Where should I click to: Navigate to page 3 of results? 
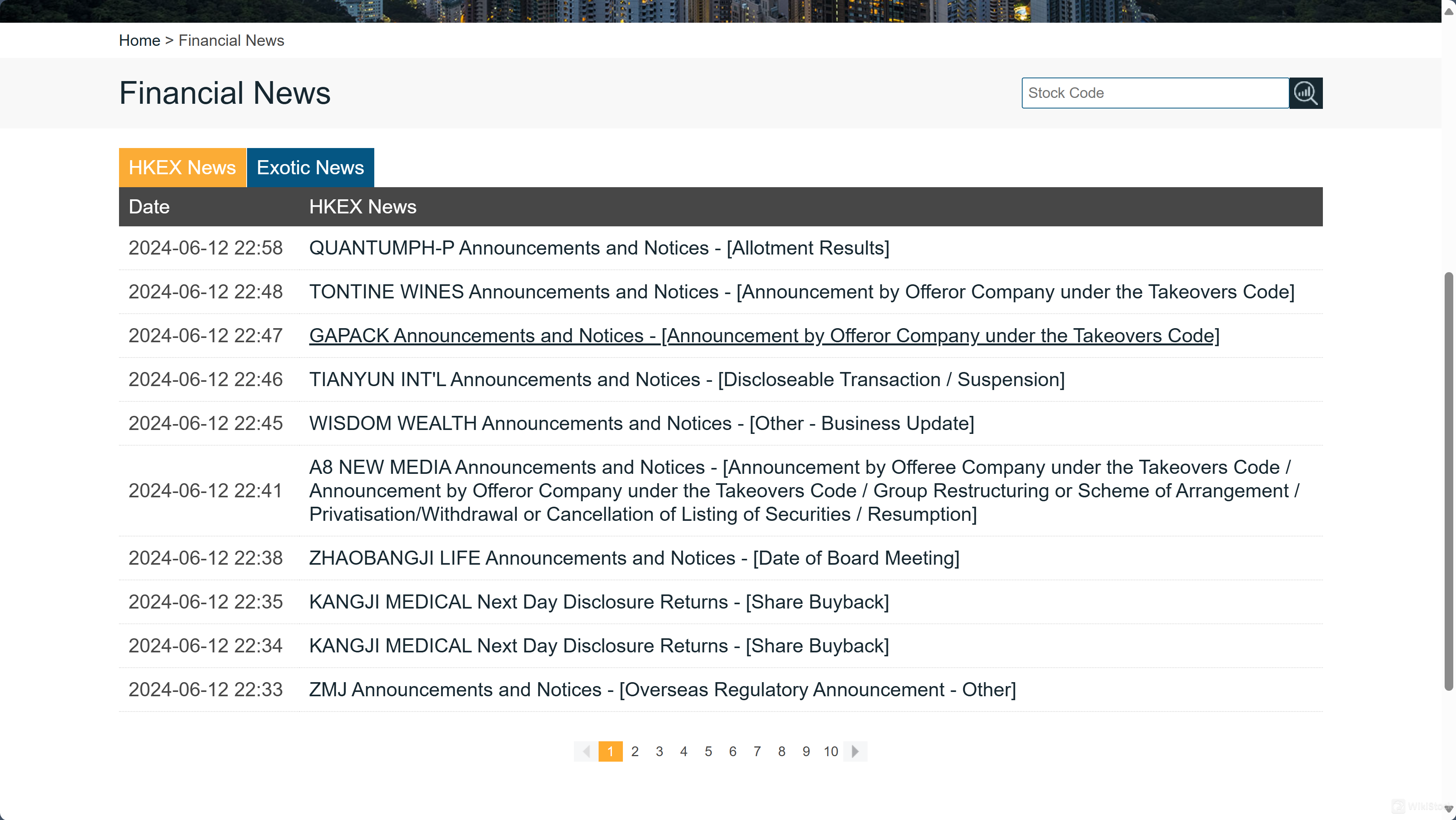coord(659,751)
